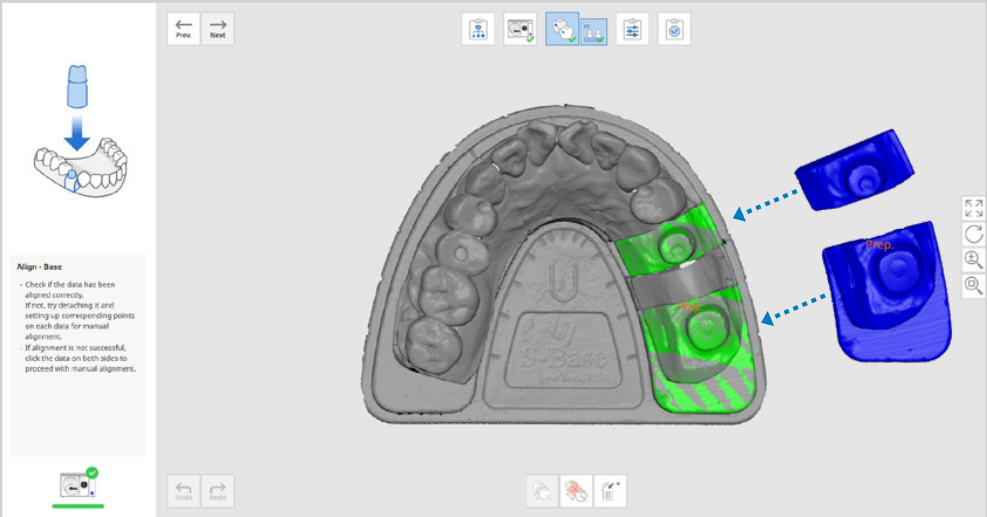Open the final confirmation clipboard step
The width and height of the screenshot is (987, 517).
point(674,30)
